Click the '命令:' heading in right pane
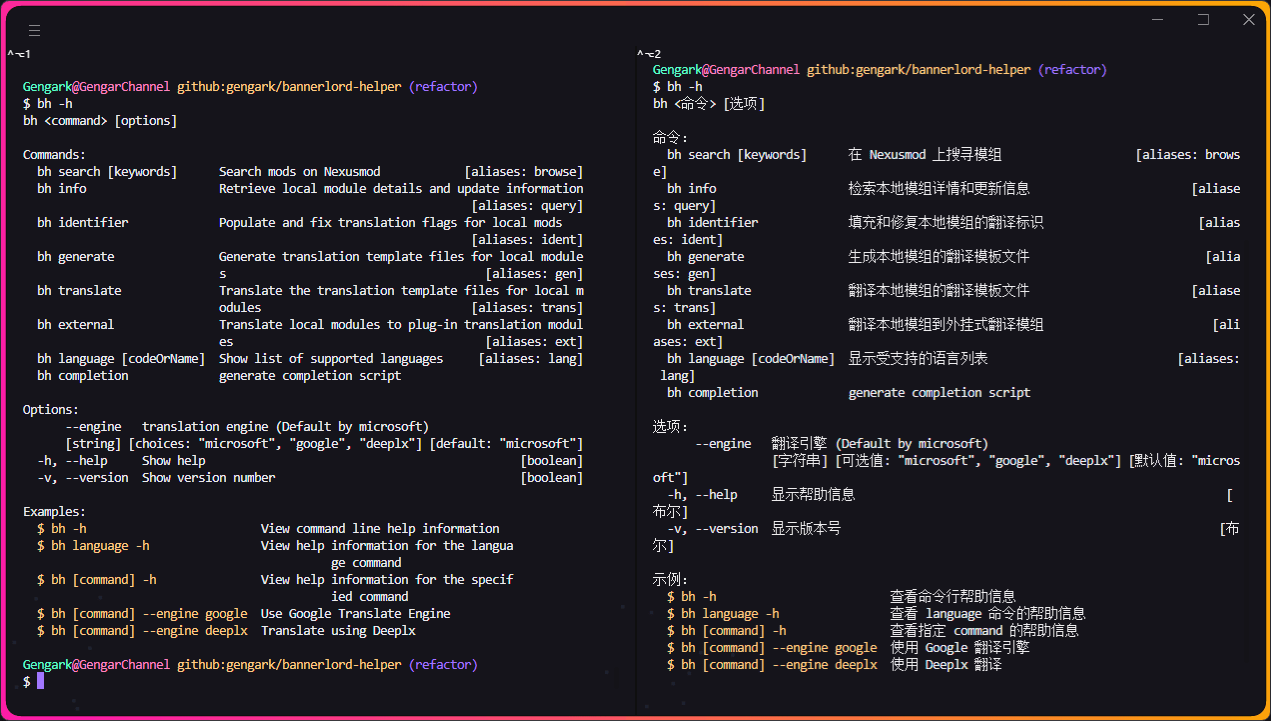Image resolution: width=1271 pixels, height=721 pixels. click(x=671, y=138)
